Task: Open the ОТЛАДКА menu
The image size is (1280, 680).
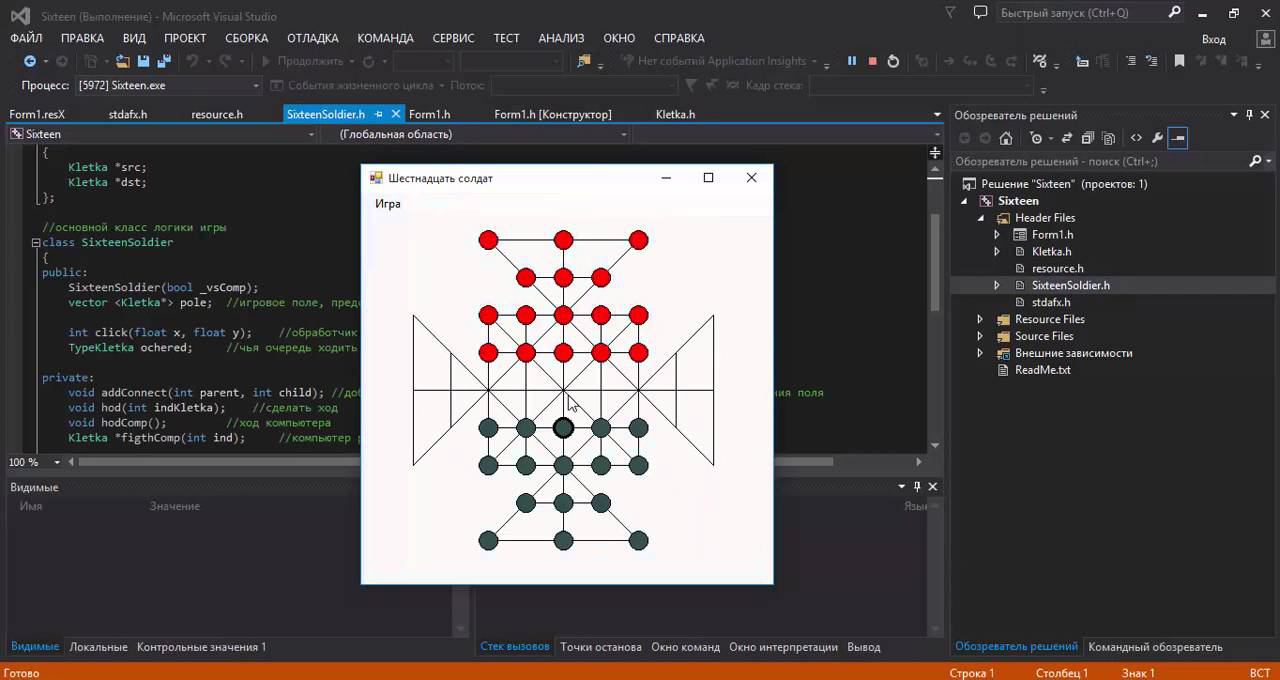Action: (x=312, y=38)
